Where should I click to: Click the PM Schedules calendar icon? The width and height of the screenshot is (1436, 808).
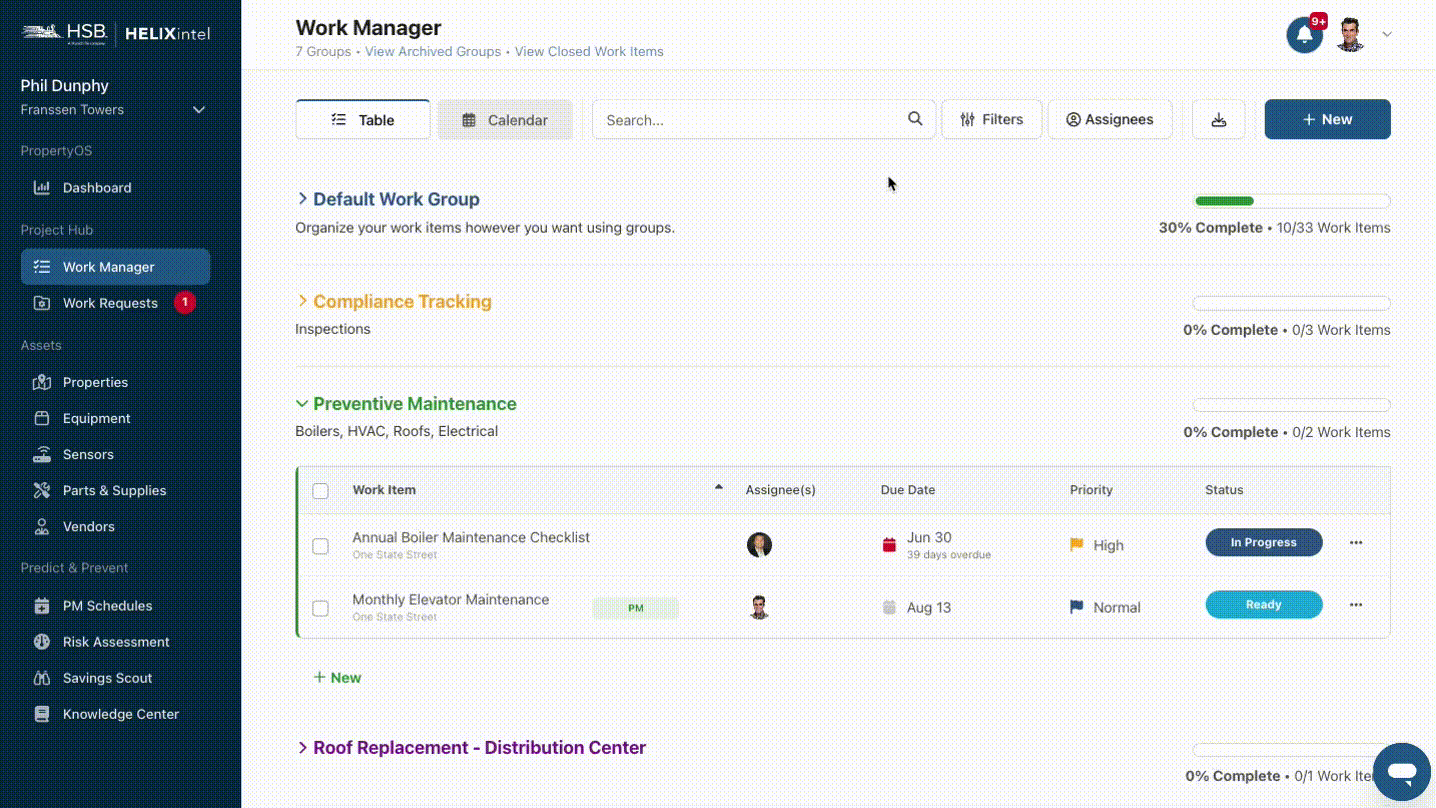click(42, 605)
